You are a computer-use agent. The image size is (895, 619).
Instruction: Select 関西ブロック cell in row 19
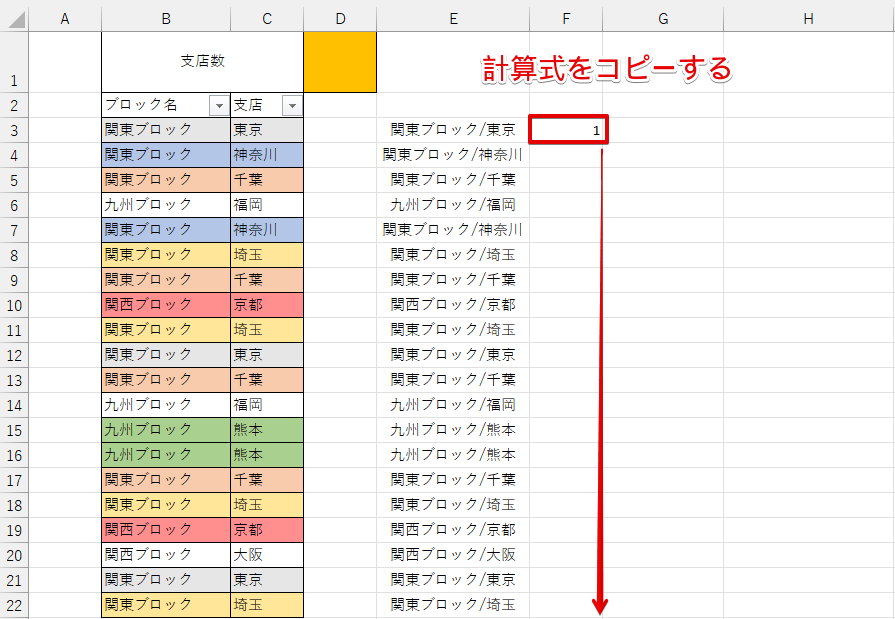(x=166, y=530)
